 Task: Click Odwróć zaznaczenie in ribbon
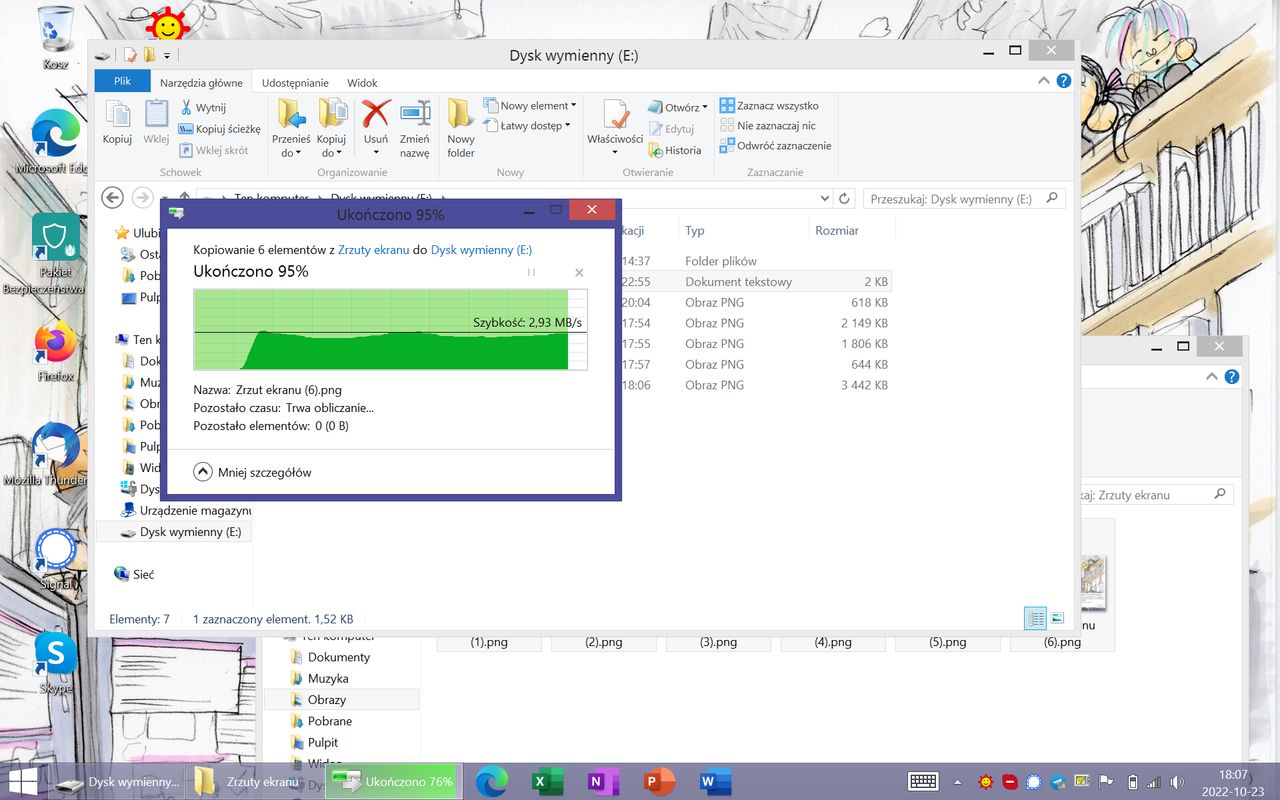(775, 146)
